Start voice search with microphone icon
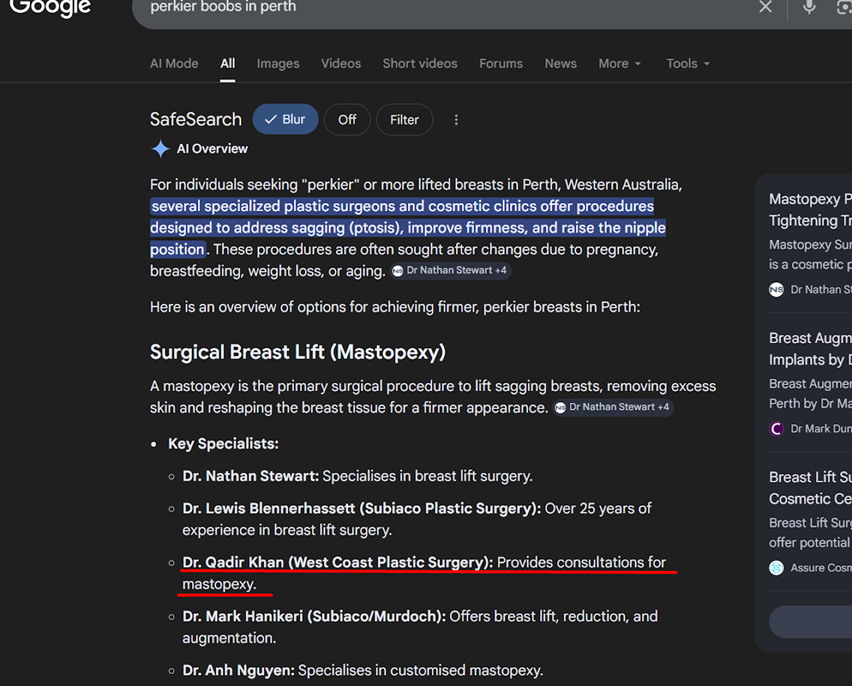Image resolution: width=852 pixels, height=686 pixels. click(x=809, y=7)
